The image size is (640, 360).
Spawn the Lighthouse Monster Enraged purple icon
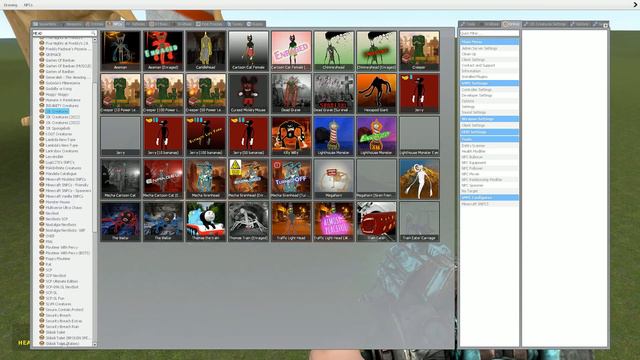coord(376,136)
